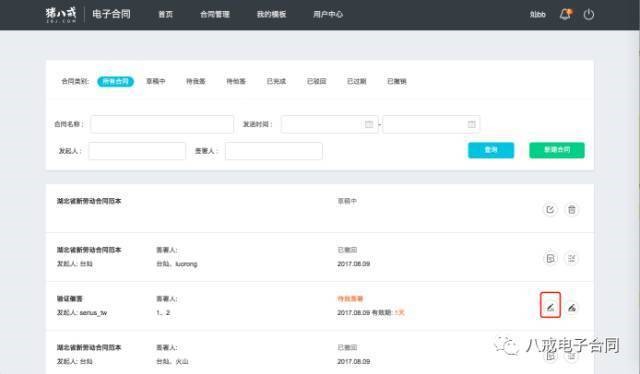The height and width of the screenshot is (374, 640).
Task: Delete the draft contract via the trash icon
Action: [x=572, y=210]
